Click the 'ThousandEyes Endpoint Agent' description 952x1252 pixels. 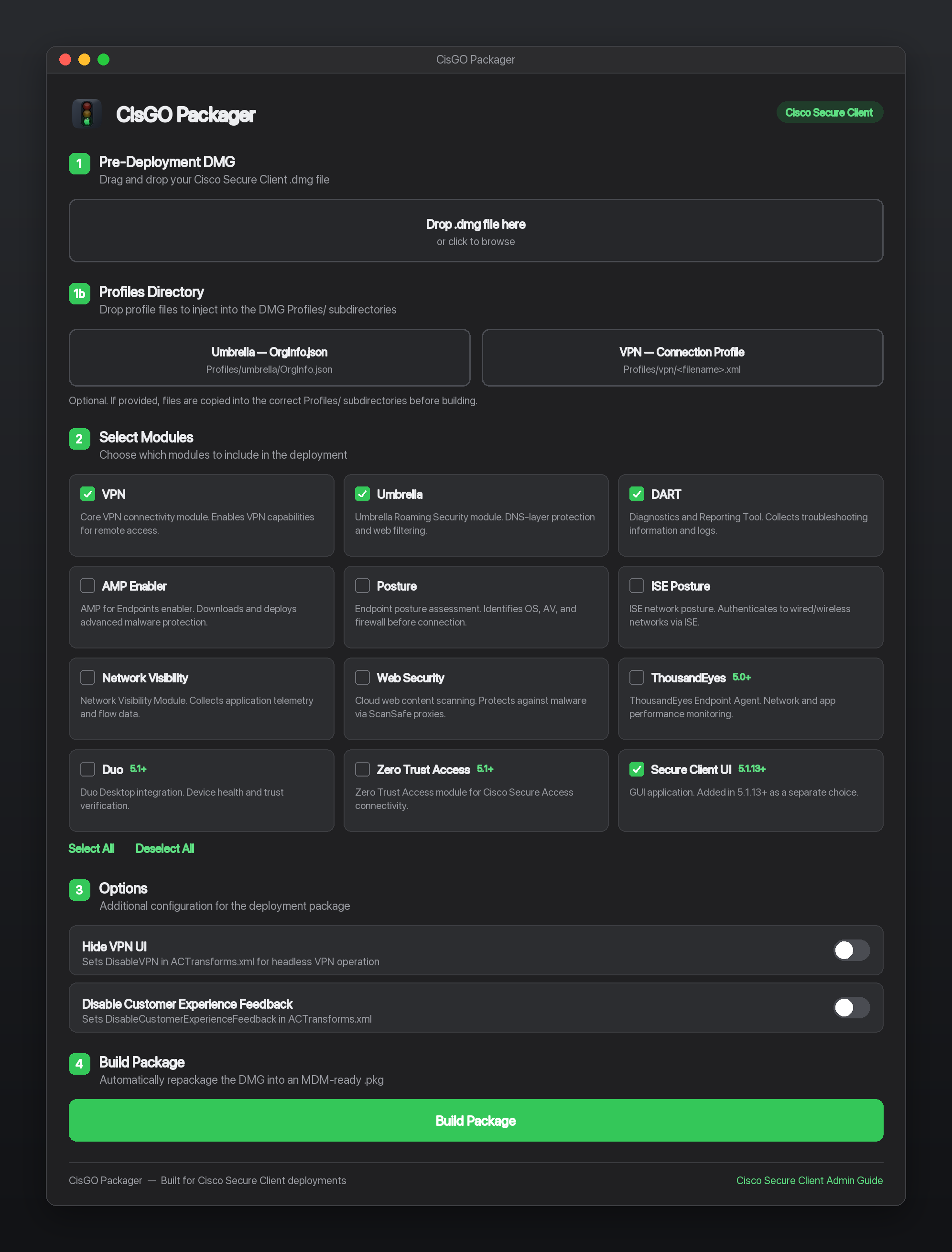pyautogui.click(x=732, y=707)
